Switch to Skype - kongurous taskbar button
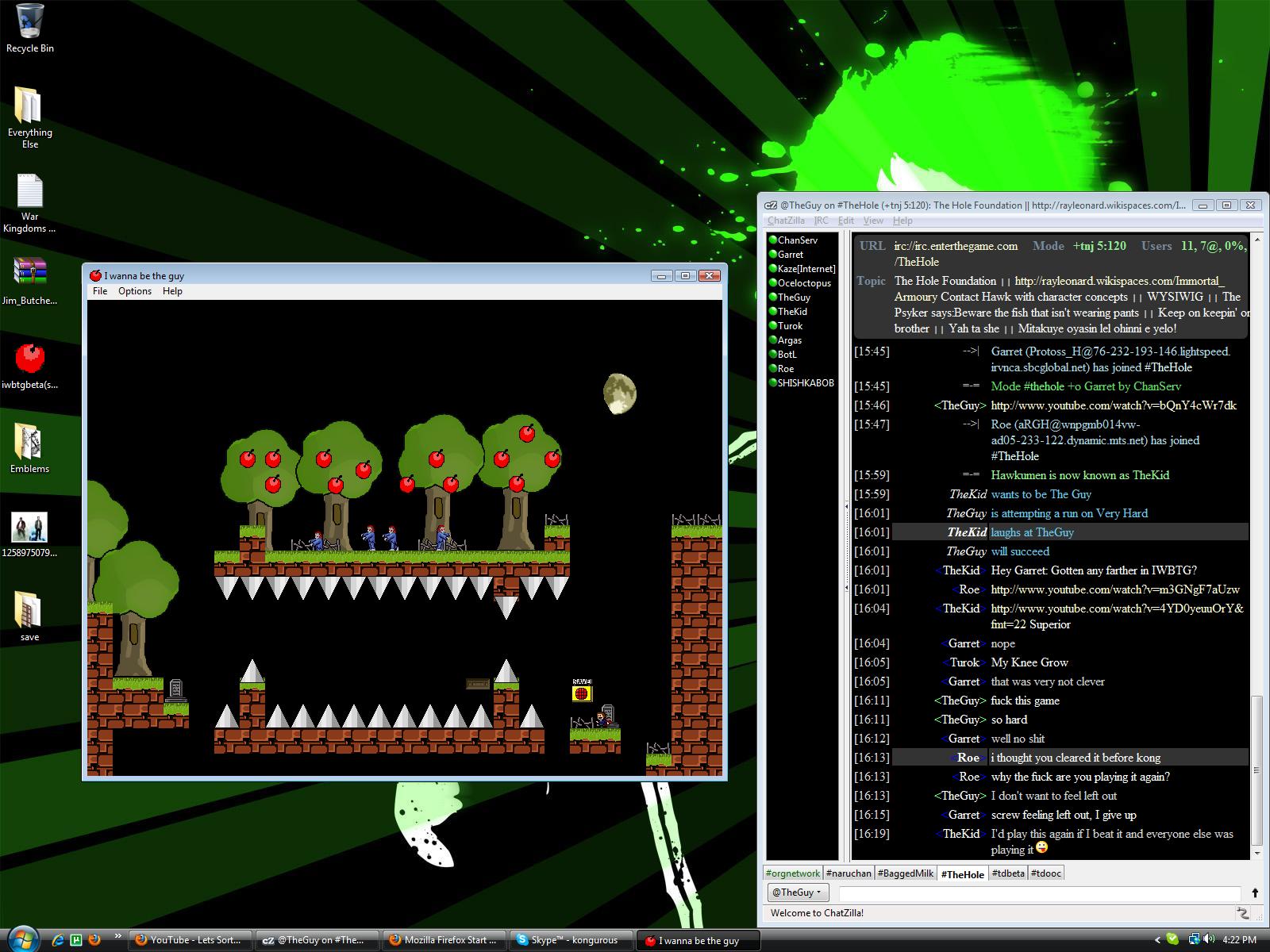 pyautogui.click(x=571, y=940)
